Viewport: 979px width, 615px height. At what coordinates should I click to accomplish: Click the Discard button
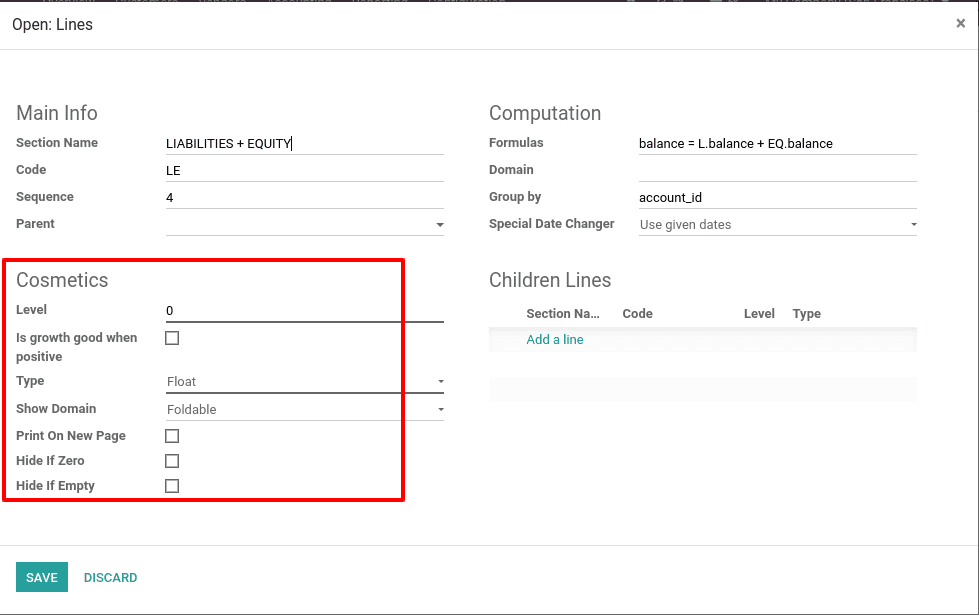(111, 578)
